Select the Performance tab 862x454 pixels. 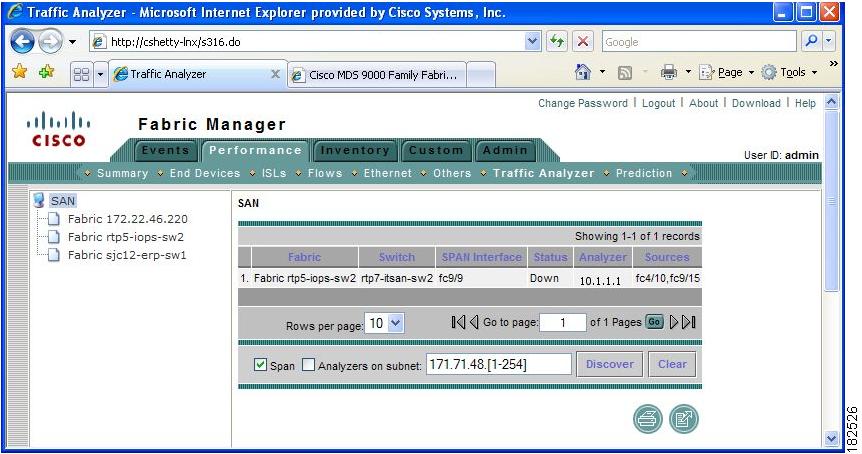[x=255, y=150]
